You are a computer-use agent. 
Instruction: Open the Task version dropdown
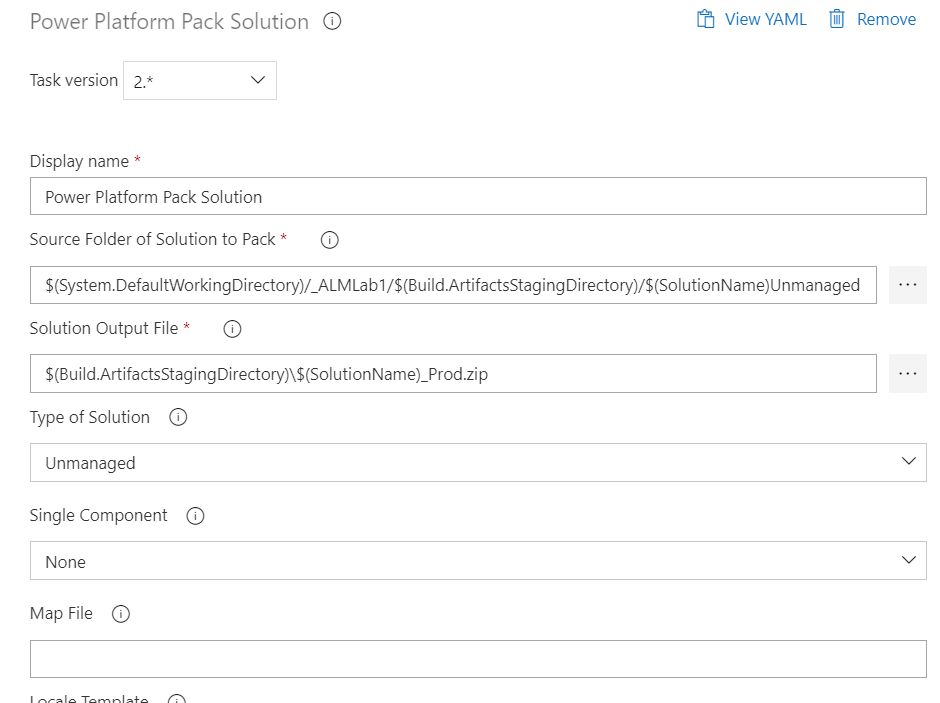pos(200,80)
